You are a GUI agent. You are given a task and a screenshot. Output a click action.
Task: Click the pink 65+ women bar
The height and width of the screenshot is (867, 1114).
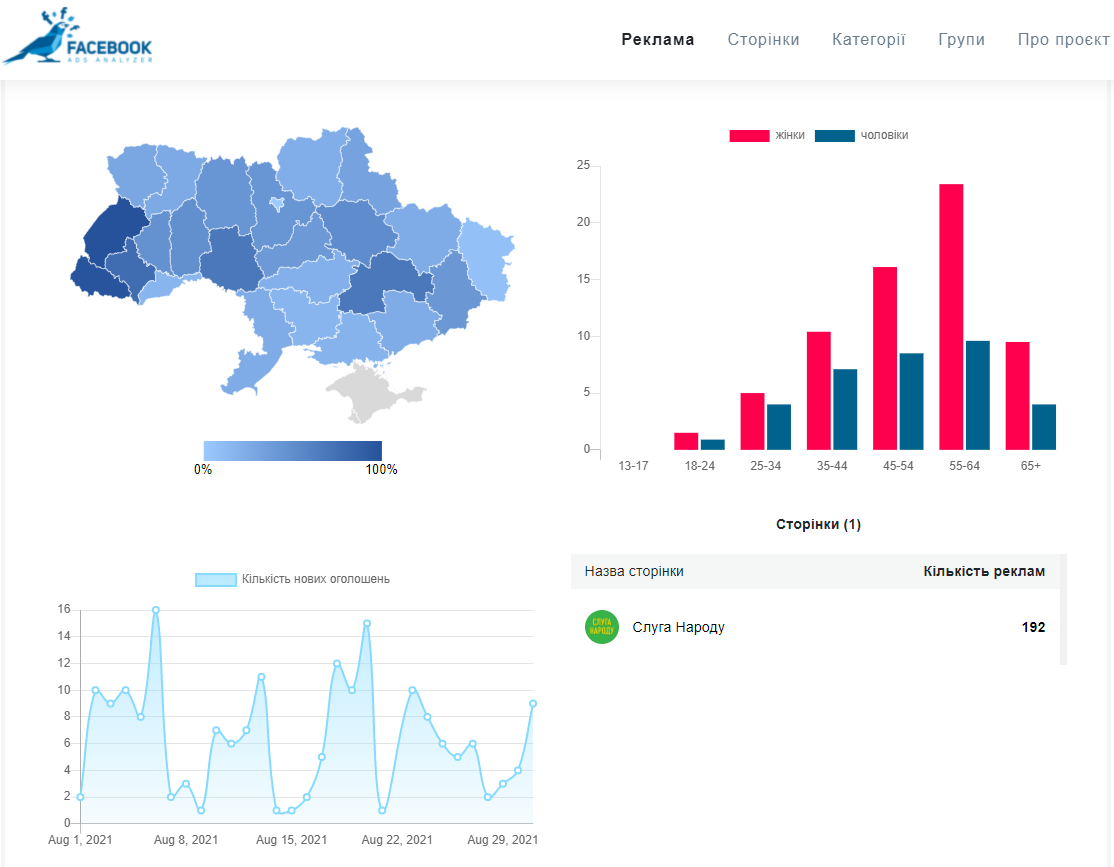1017,396
